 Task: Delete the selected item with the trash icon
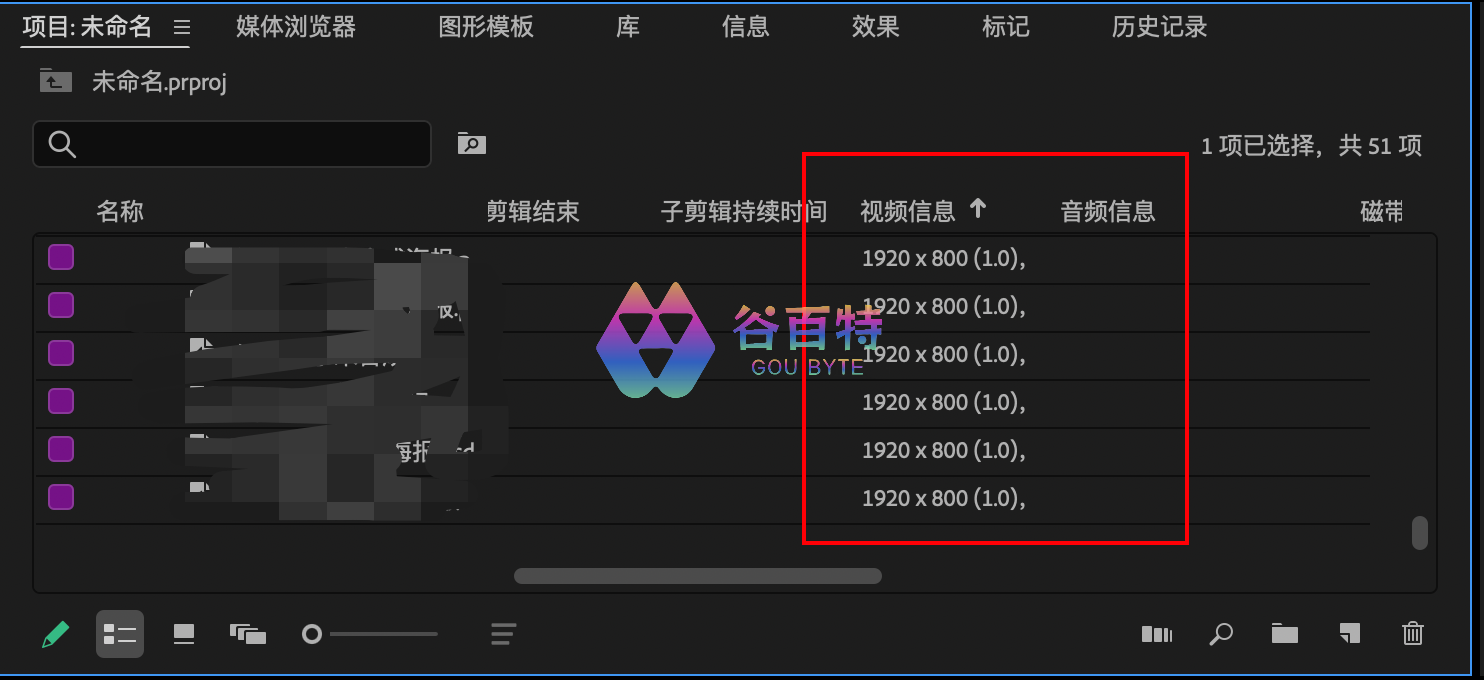pos(1413,634)
